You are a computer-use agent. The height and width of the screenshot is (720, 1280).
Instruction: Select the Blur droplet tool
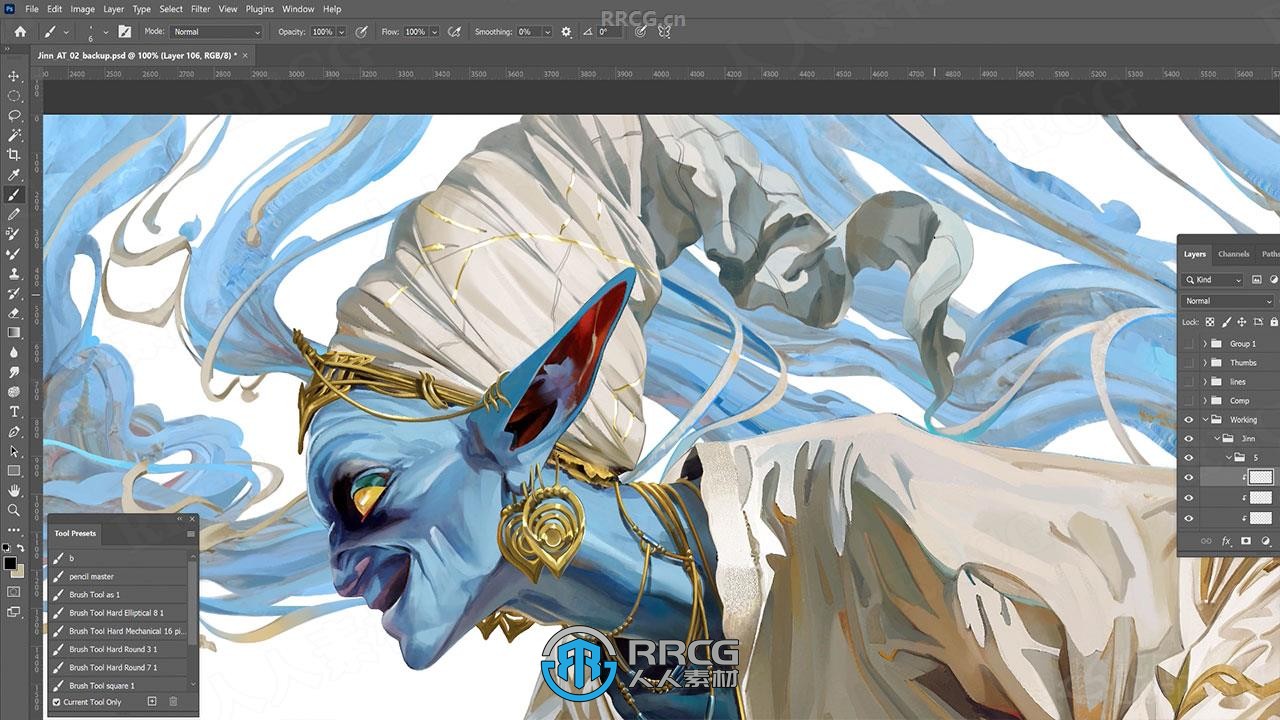14,352
